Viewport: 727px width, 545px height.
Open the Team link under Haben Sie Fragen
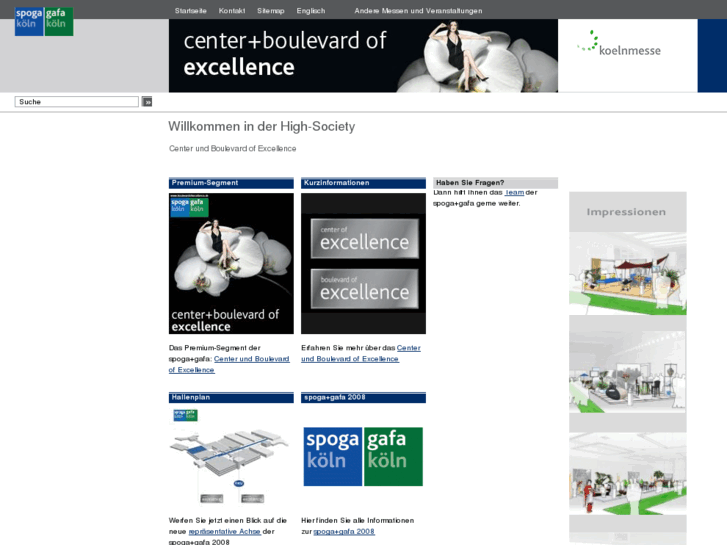click(515, 192)
